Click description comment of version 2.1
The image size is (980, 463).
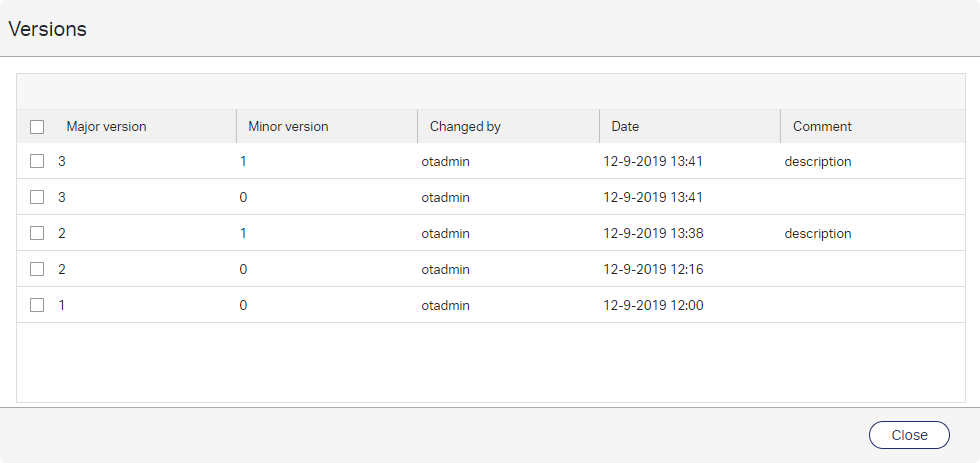[817, 233]
